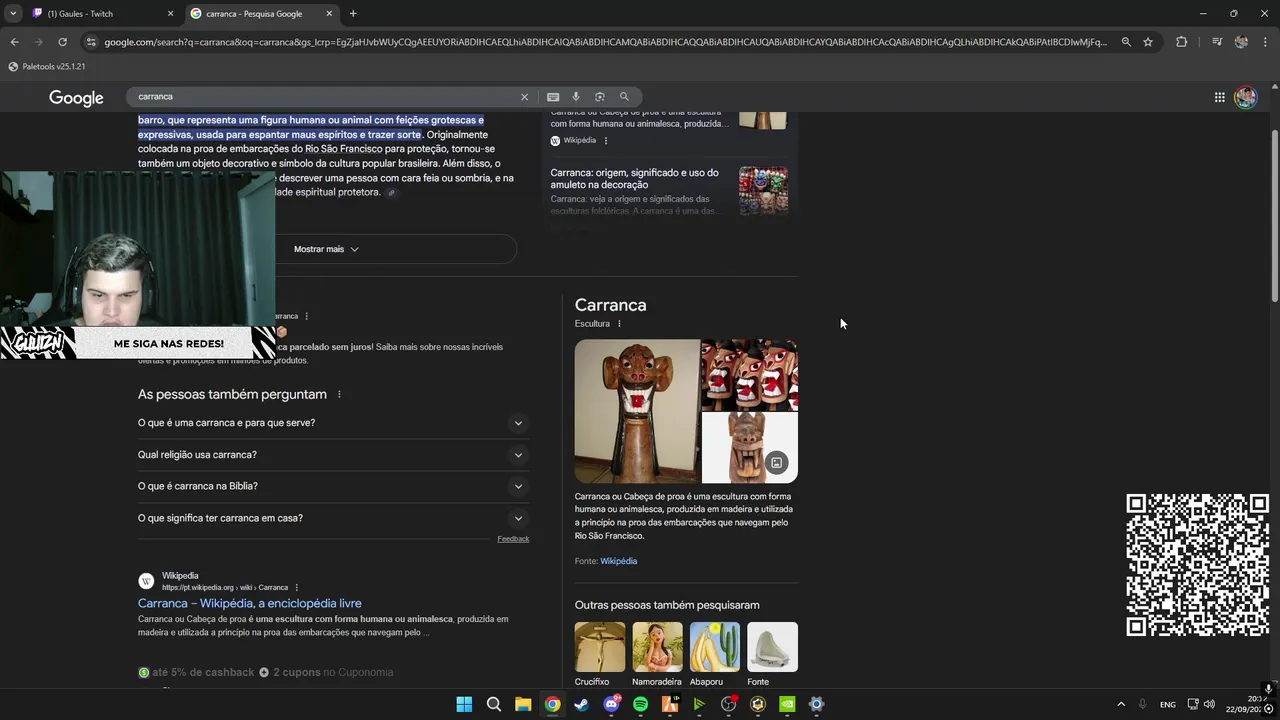Open the Google account avatar
This screenshot has height=720, width=1280.
[x=1245, y=97]
